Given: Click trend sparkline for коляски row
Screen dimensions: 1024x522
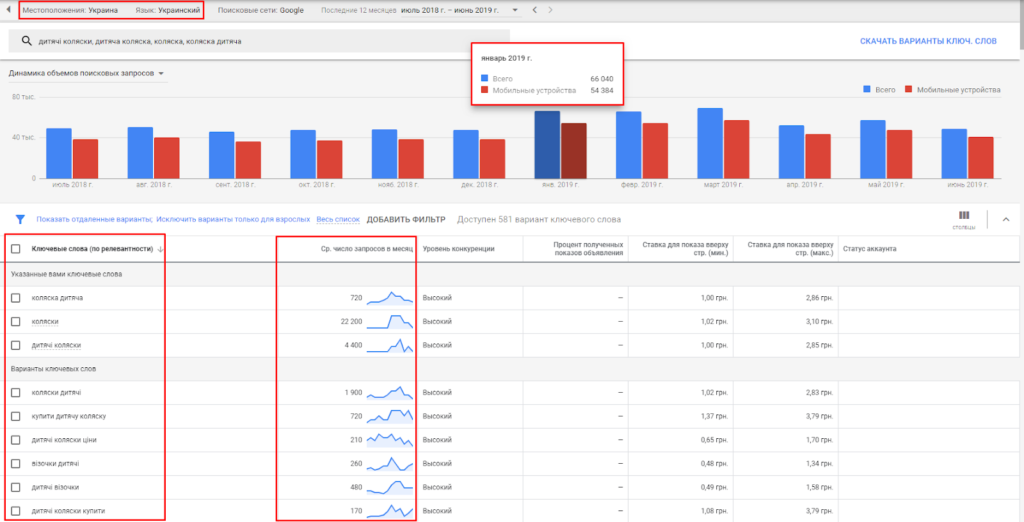Looking at the screenshot, I should 390,321.
